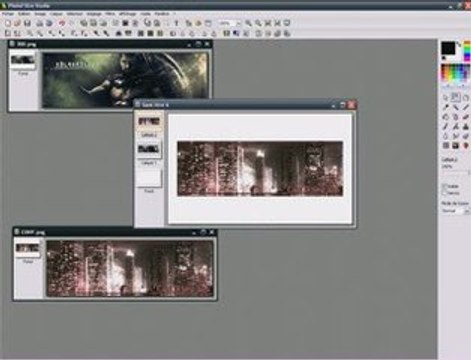Open the Fenêtre menu
471x360 pixels.
pyautogui.click(x=162, y=14)
